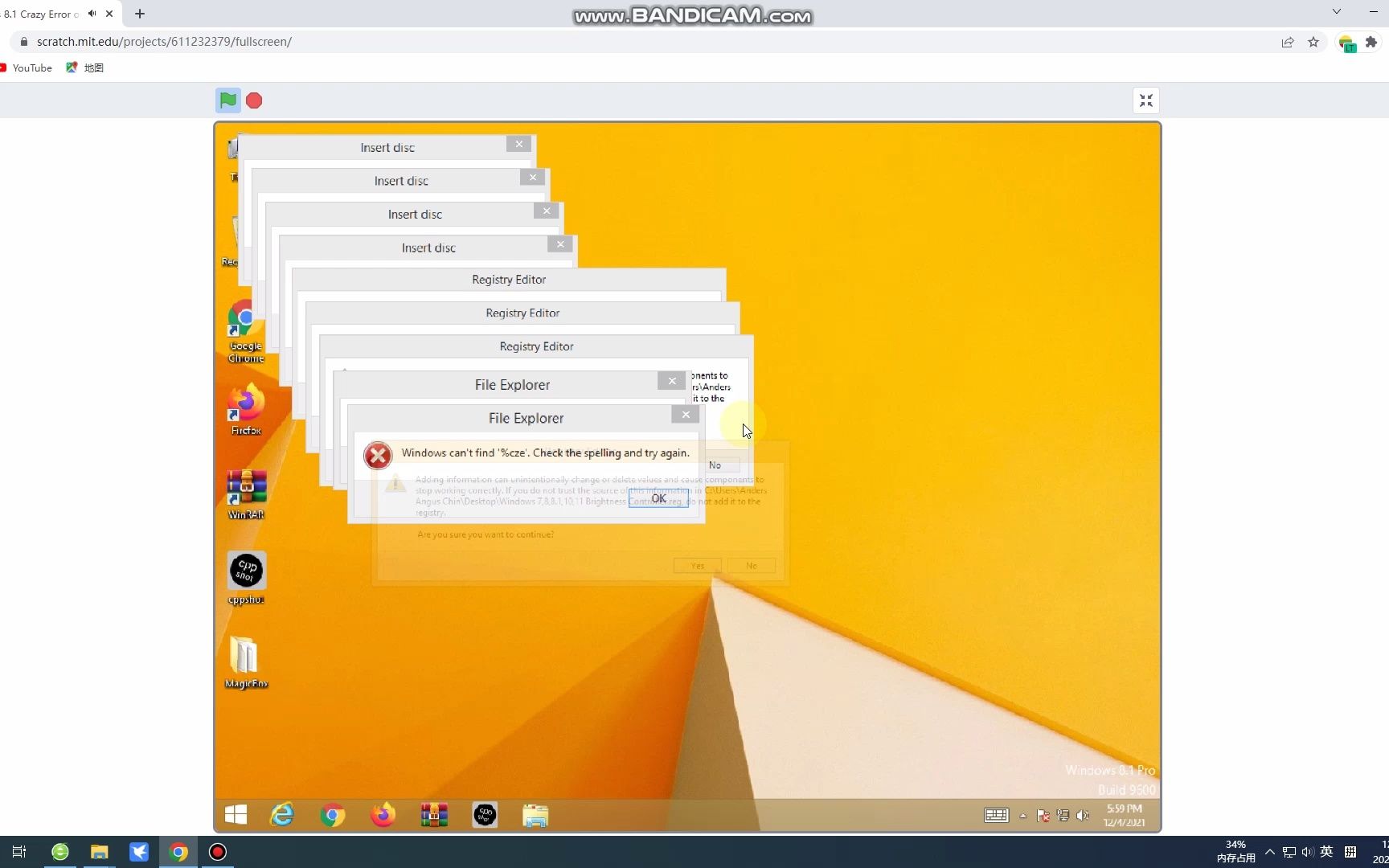
Task: Click the simulated Windows Start button
Action: [235, 815]
